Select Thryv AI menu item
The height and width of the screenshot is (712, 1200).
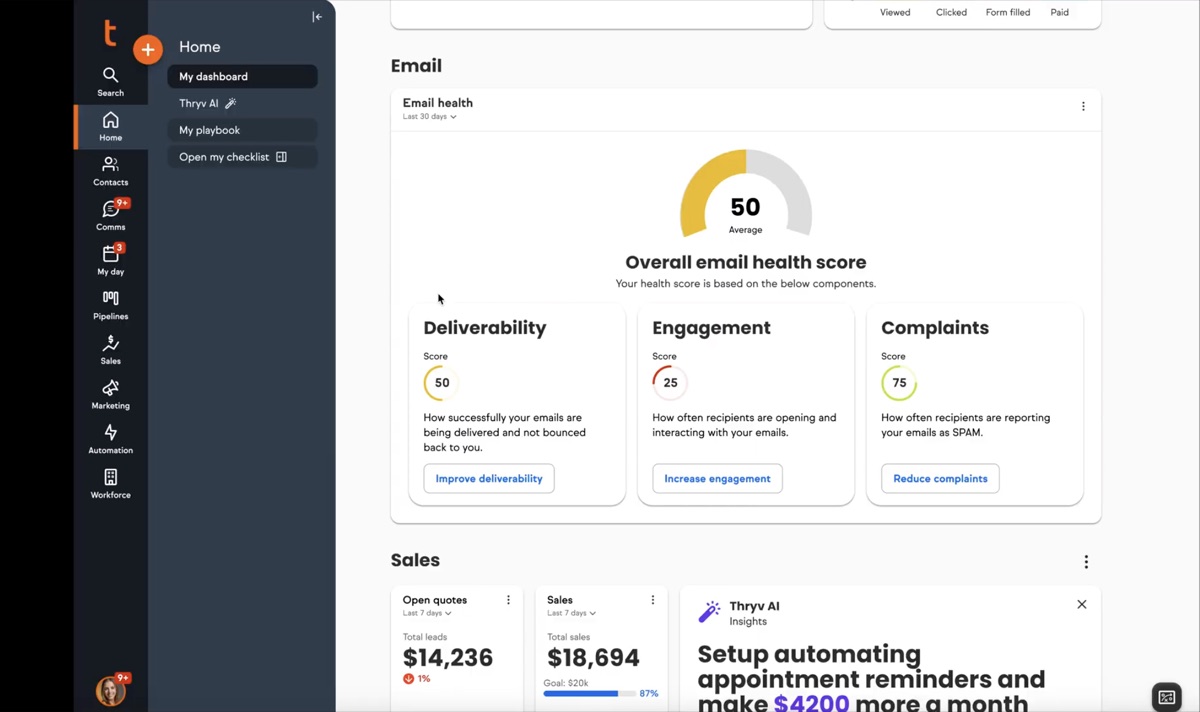(243, 103)
